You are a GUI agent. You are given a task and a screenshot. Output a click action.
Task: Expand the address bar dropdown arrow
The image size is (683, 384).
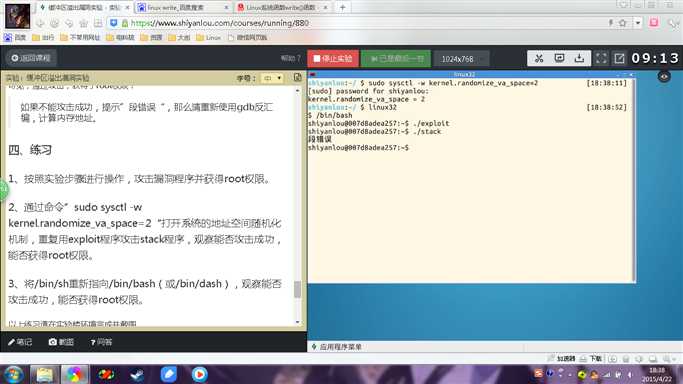pos(638,23)
